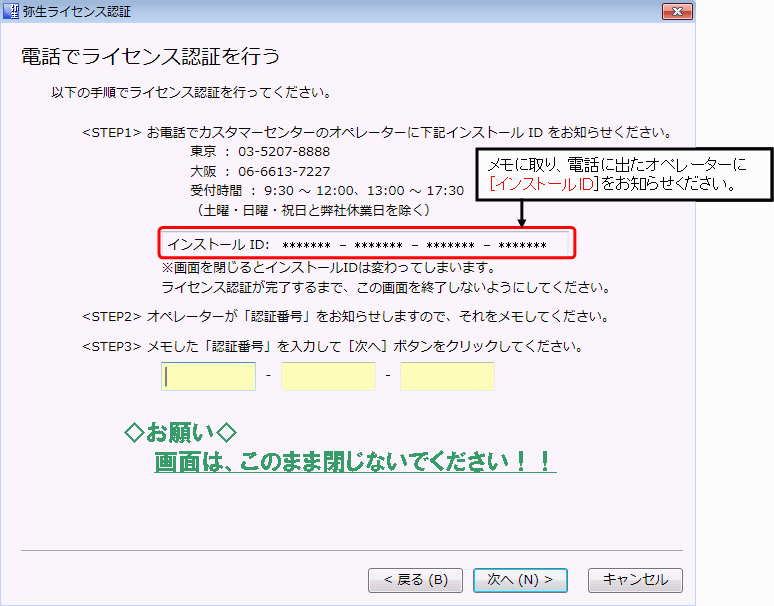This screenshot has width=774, height=606.
Task: Click the middle 認証番号 input box
Action: pos(328,376)
